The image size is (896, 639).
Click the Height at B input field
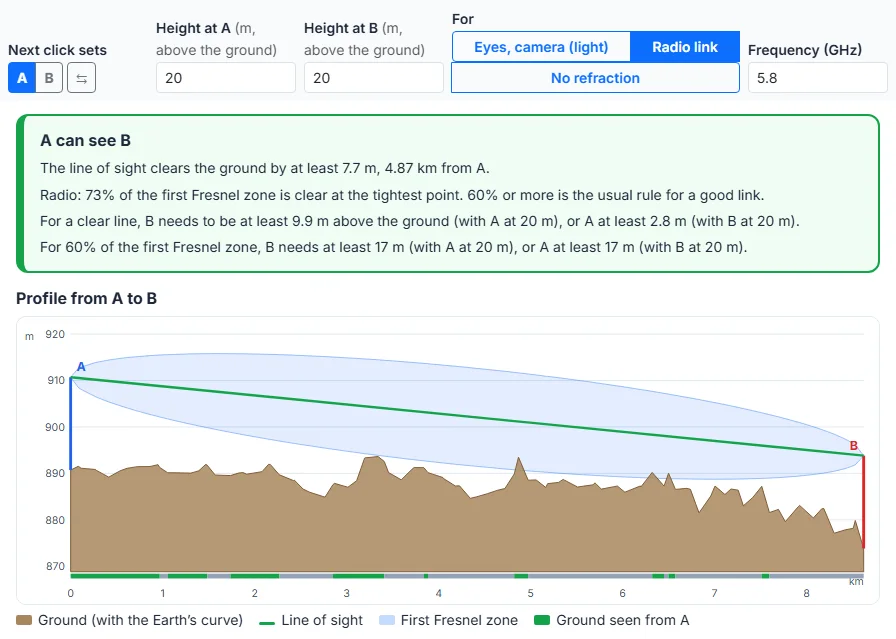(374, 78)
